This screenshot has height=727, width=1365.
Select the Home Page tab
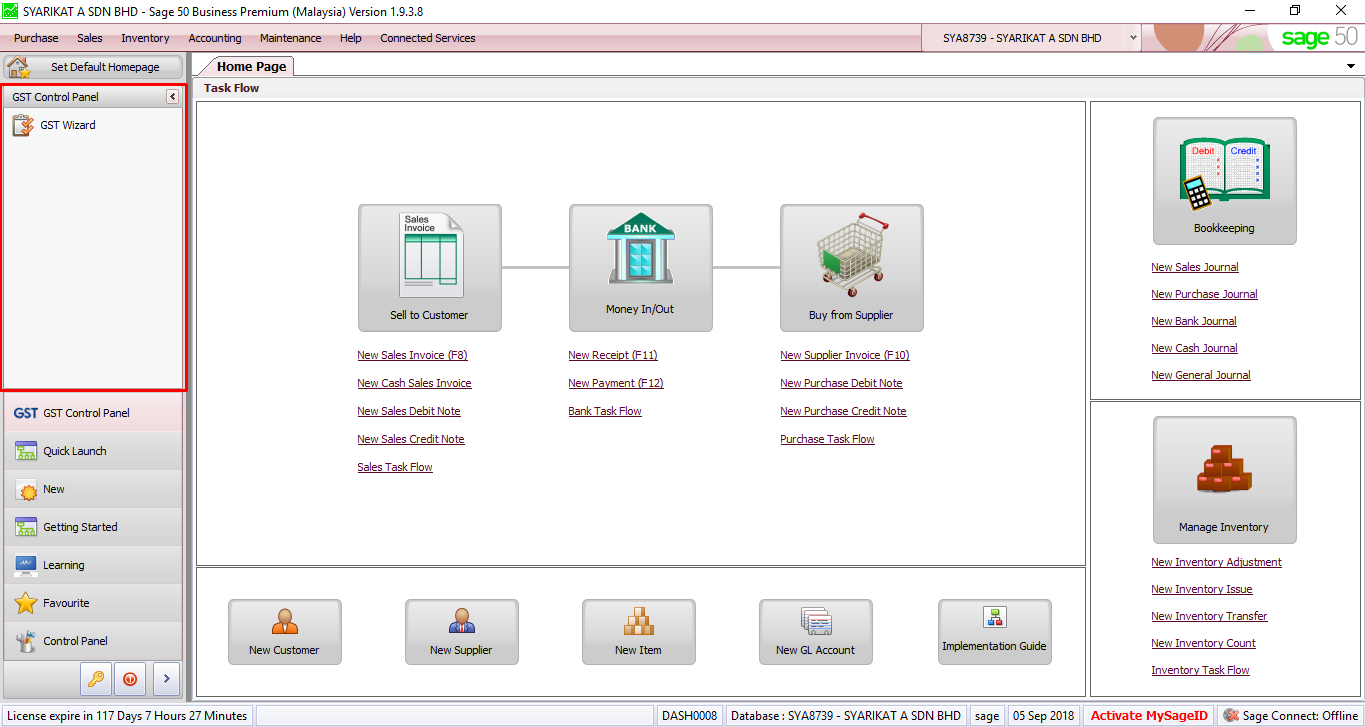coord(252,66)
